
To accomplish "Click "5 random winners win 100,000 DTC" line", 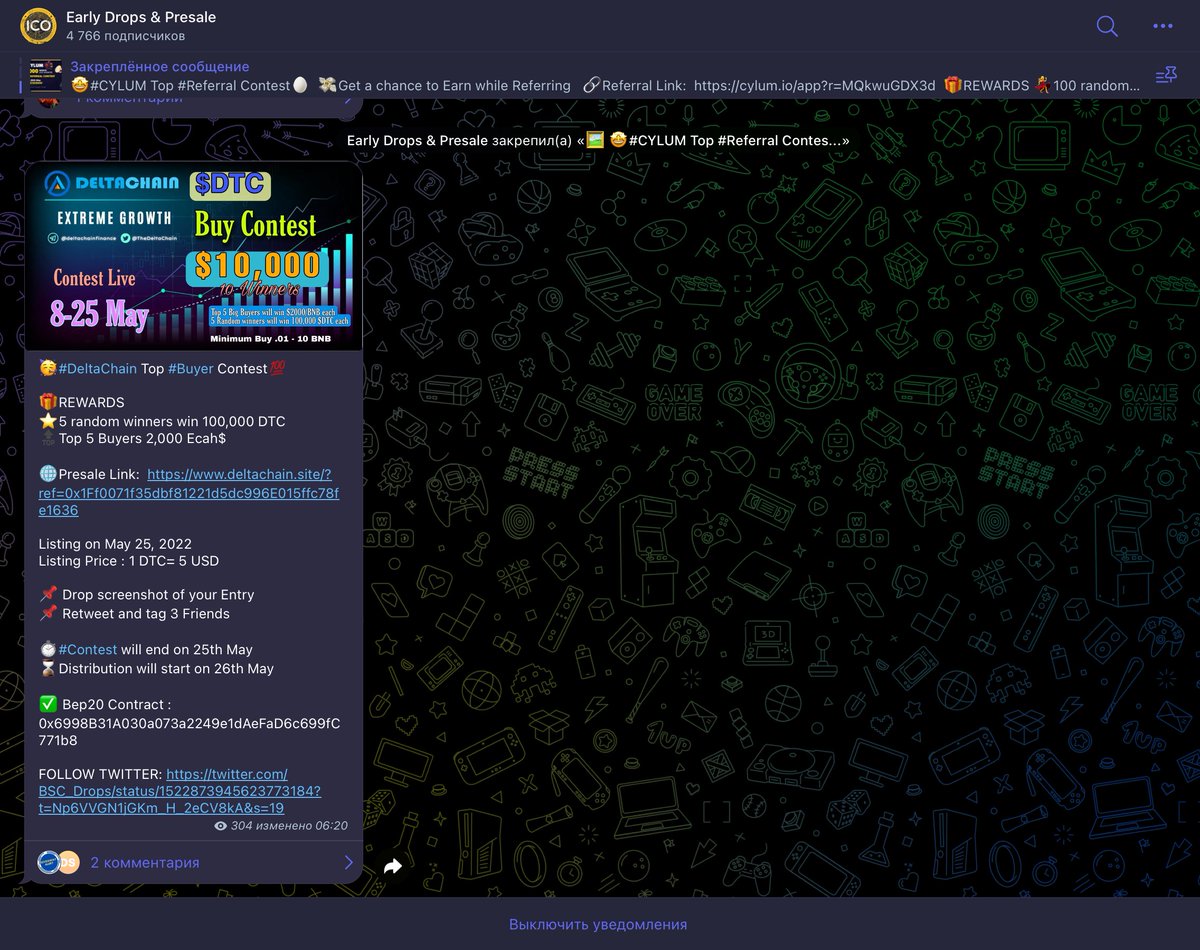I will pyautogui.click(x=172, y=421).
